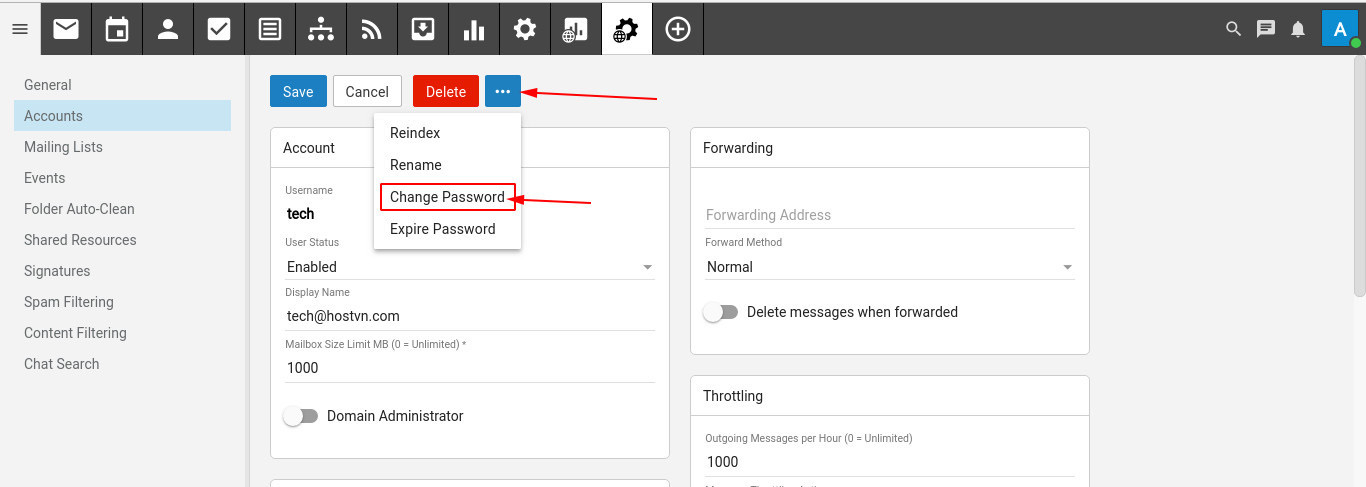Click the blue Save button
The image size is (1366, 487).
(x=298, y=91)
